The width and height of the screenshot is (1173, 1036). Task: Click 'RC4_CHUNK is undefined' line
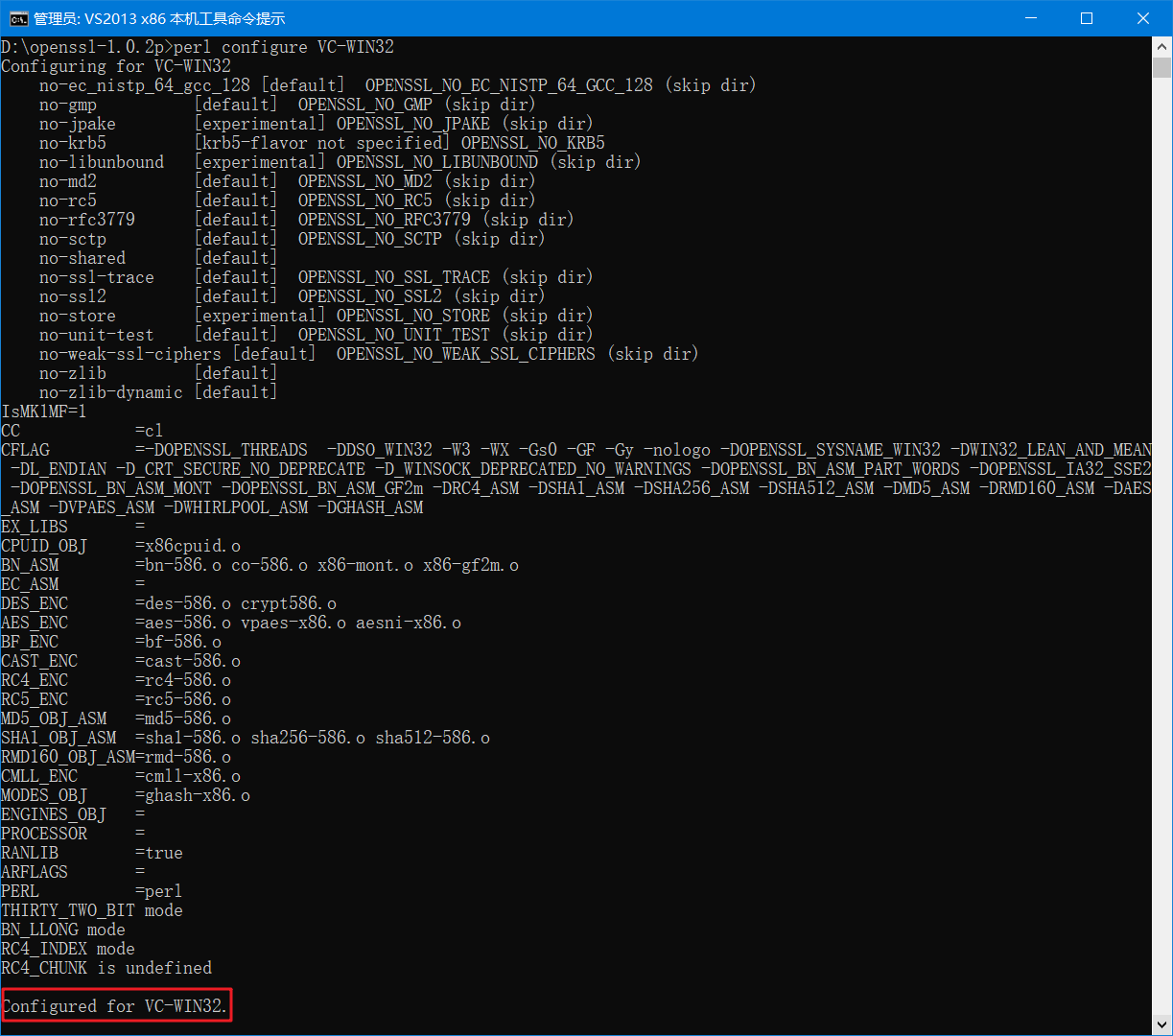[106, 968]
